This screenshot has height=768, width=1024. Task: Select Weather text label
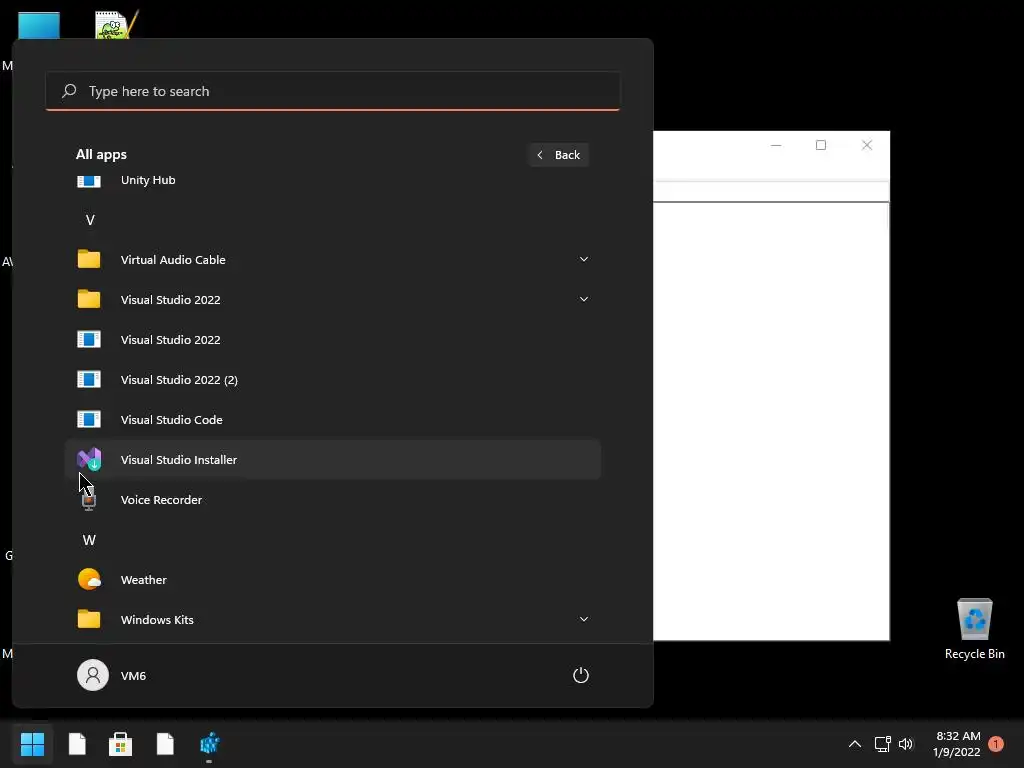click(x=144, y=580)
